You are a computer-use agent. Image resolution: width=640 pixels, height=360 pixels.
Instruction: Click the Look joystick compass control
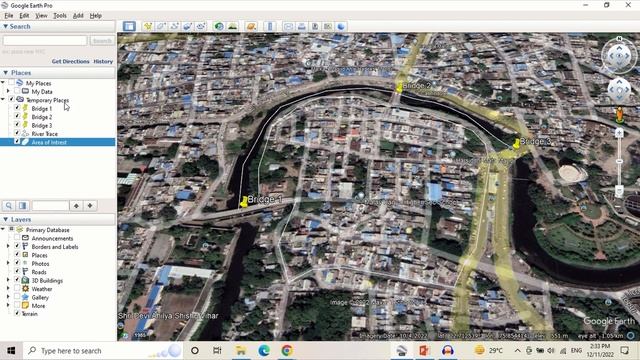(619, 56)
